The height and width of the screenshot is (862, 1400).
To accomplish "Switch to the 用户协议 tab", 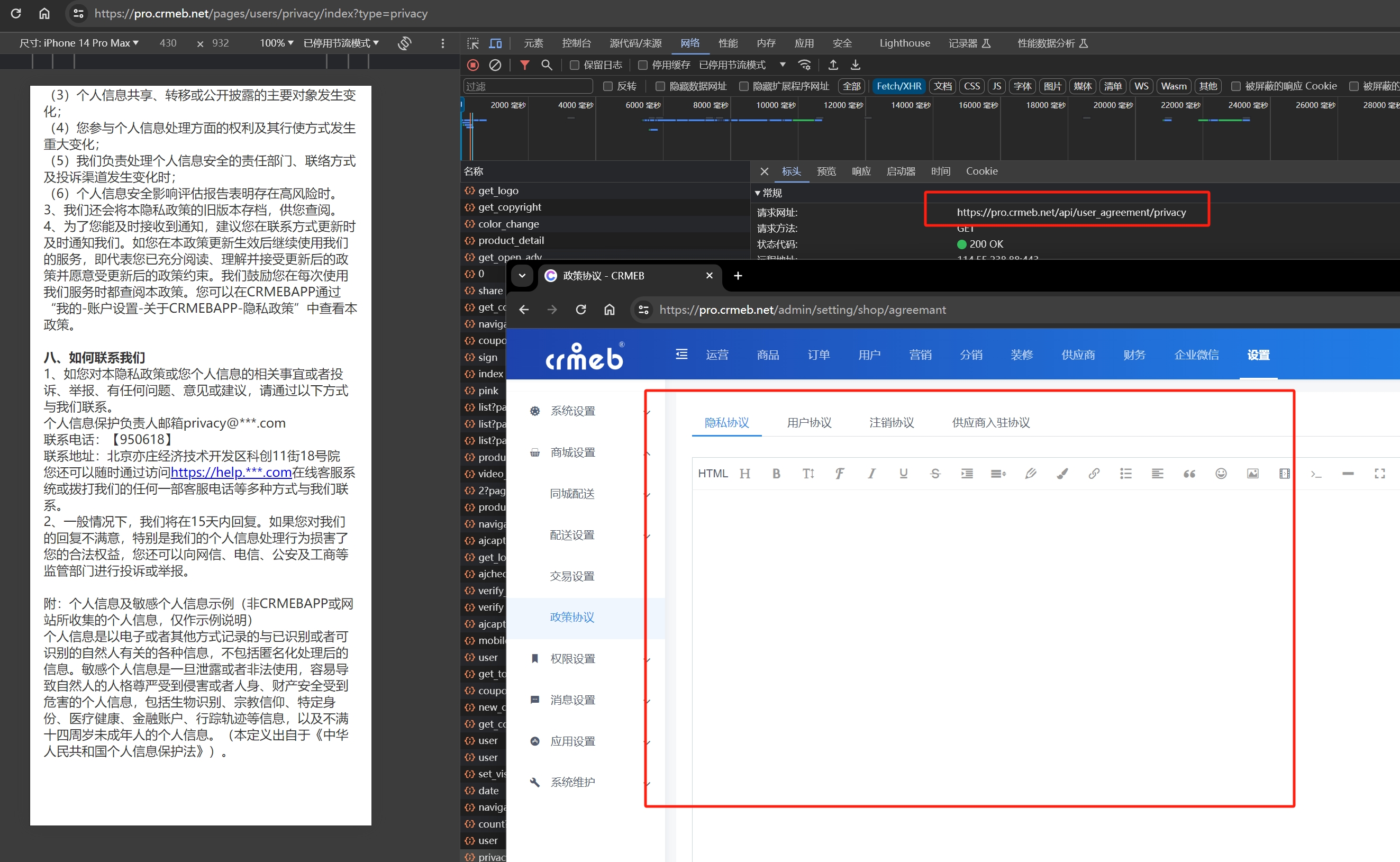I will [x=809, y=423].
